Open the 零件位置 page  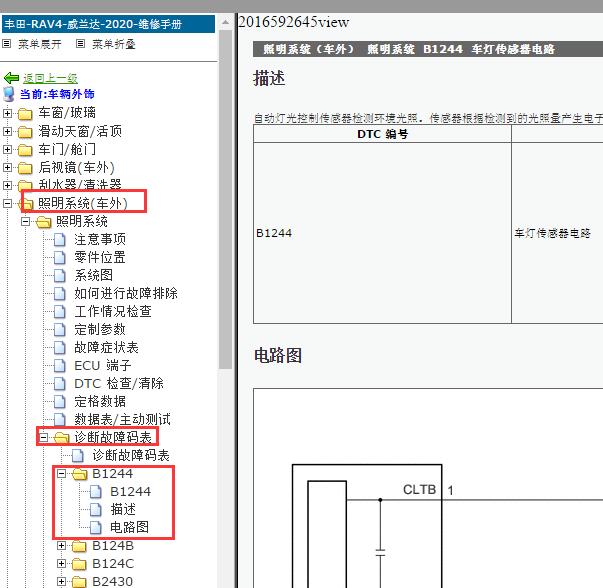100,258
